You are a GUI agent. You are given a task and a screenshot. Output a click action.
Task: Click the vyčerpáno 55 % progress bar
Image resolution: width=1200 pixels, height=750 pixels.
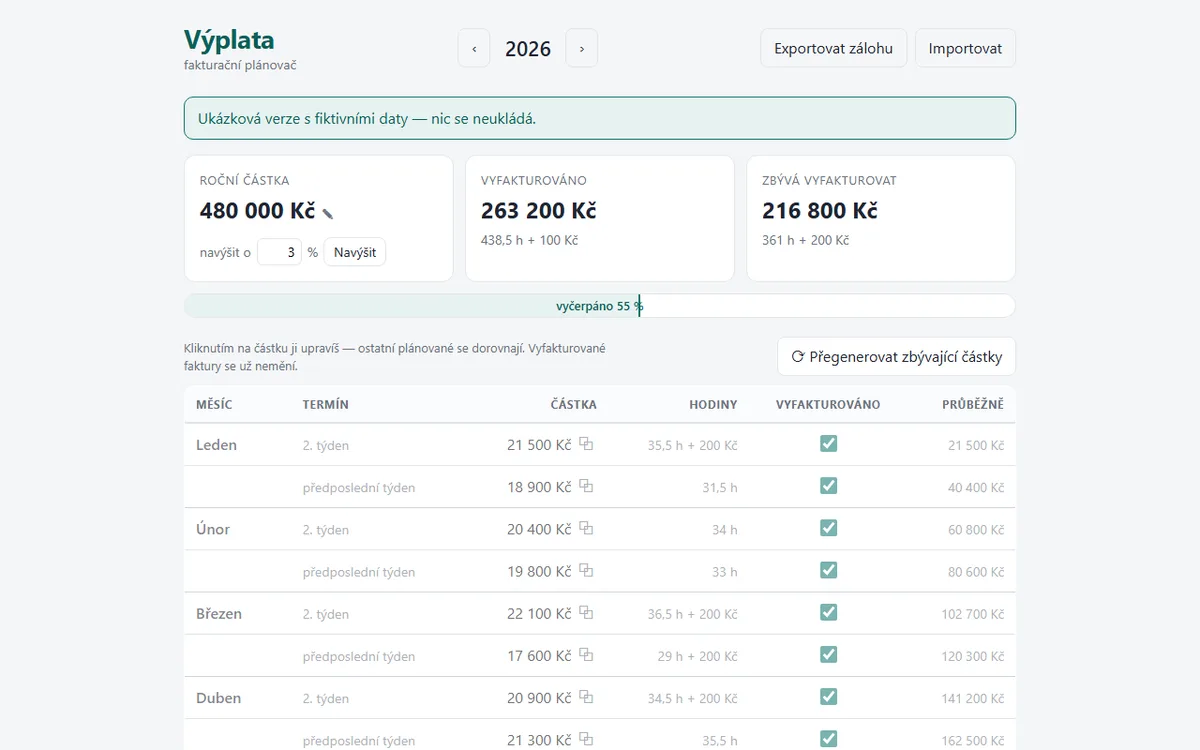tap(600, 306)
